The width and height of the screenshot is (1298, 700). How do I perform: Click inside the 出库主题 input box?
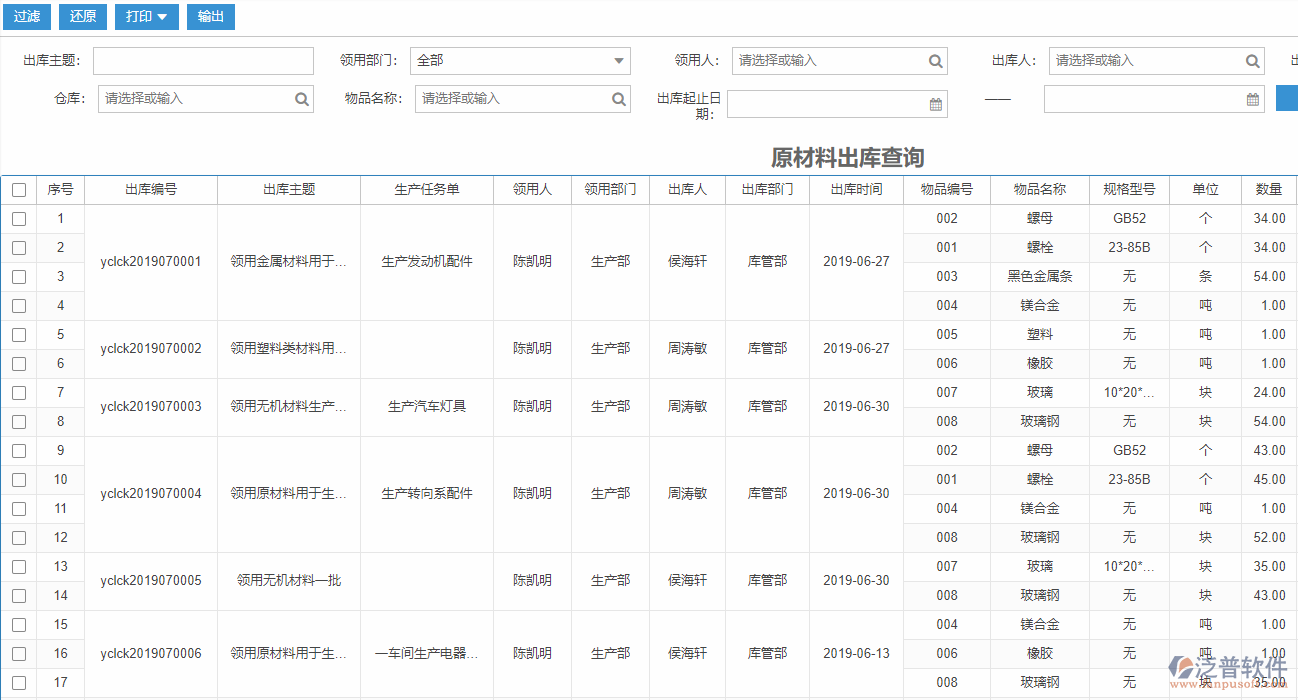(x=202, y=60)
